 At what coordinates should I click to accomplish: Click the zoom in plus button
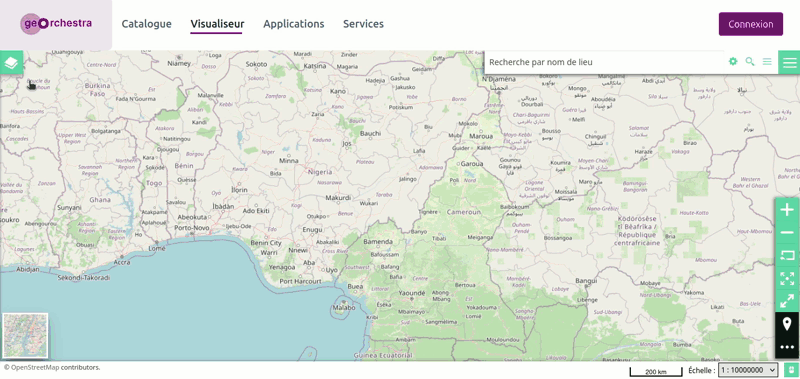tap(787, 210)
